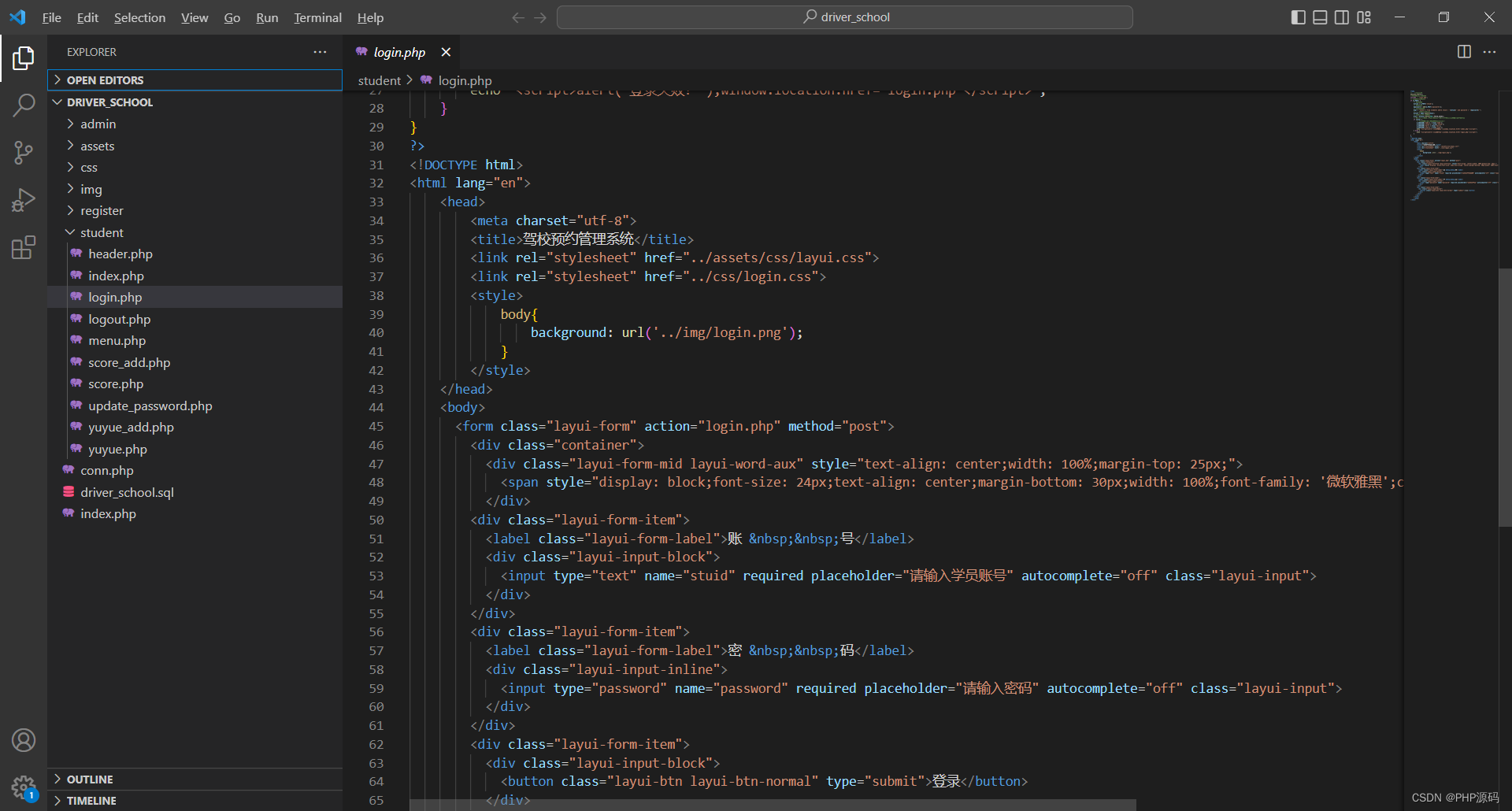This screenshot has height=811, width=1512.
Task: Click the VS Code logo icon
Action: (17, 17)
